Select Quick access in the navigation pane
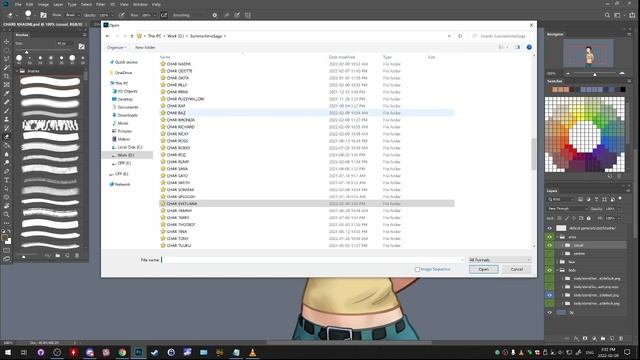Image resolution: width=640 pixels, height=360 pixels. (126, 62)
